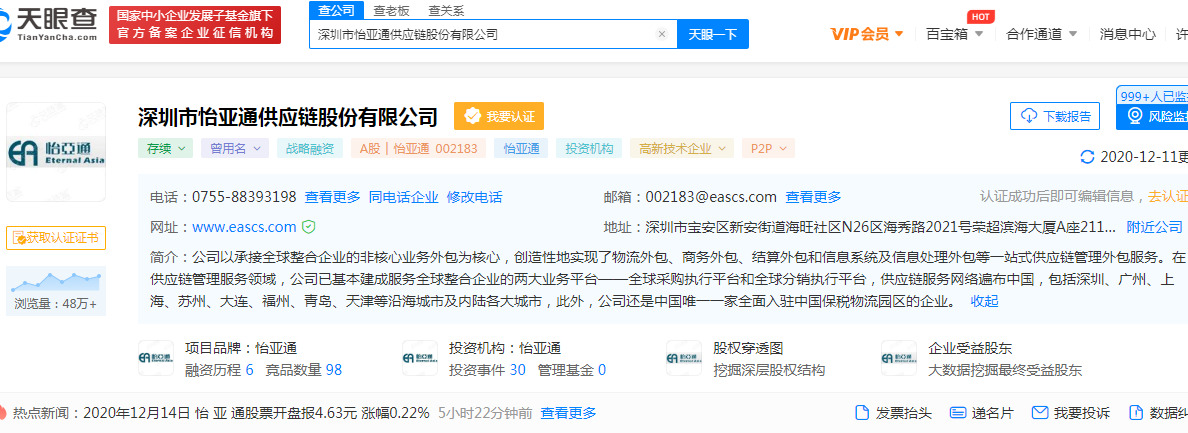Image resolution: width=1188 pixels, height=433 pixels.
Task: Switch to the 查关系 search tab
Action: (446, 11)
